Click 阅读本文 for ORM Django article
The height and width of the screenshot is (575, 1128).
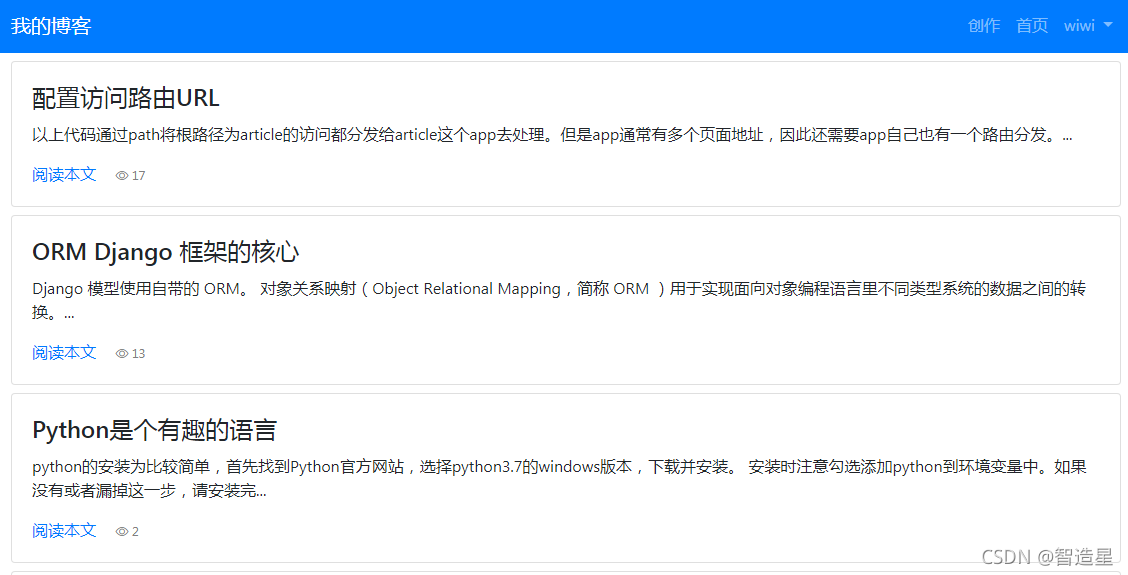tap(64, 353)
